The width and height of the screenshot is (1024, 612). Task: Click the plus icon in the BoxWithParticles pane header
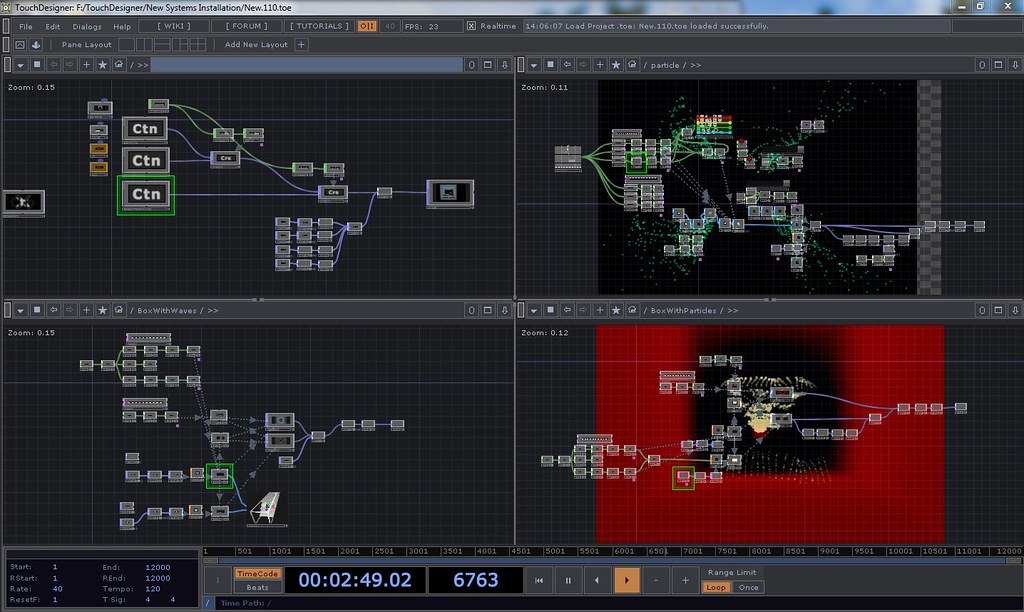pyautogui.click(x=600, y=310)
